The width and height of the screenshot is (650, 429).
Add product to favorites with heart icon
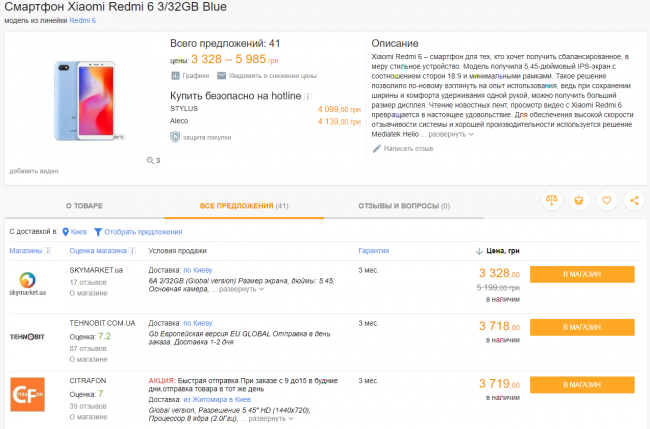606,200
